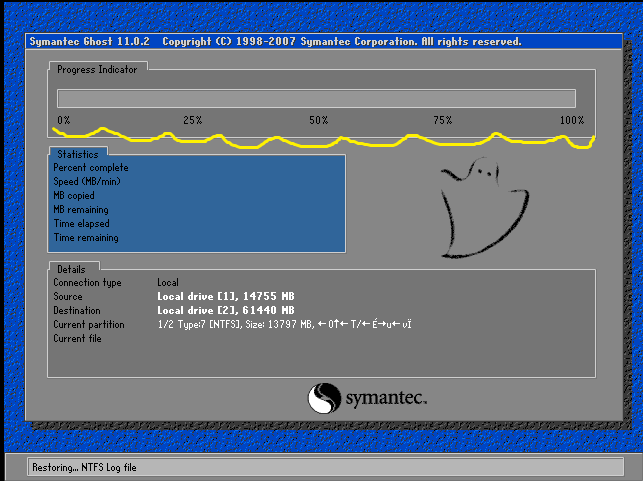
Task: Click the empty progress indicator bar
Action: click(x=316, y=98)
